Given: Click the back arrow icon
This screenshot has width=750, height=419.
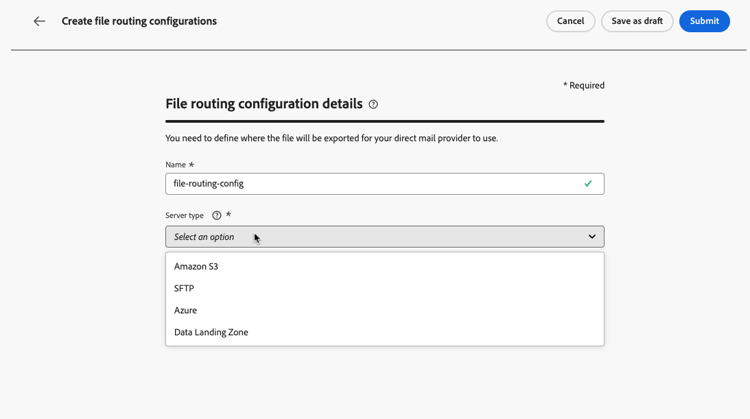Looking at the screenshot, I should 39,21.
